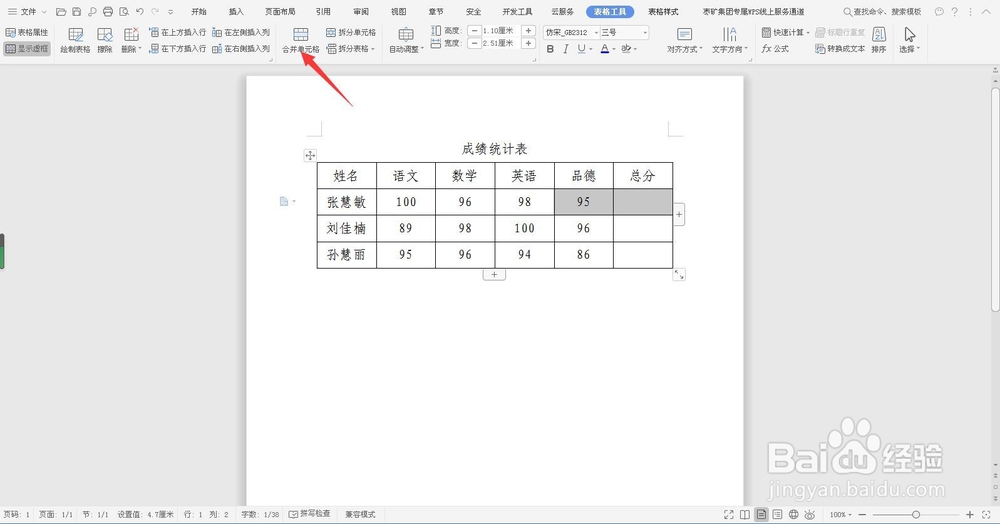Click 合并单元格 merge cells
Image resolution: width=1000 pixels, height=524 pixels.
coord(300,41)
